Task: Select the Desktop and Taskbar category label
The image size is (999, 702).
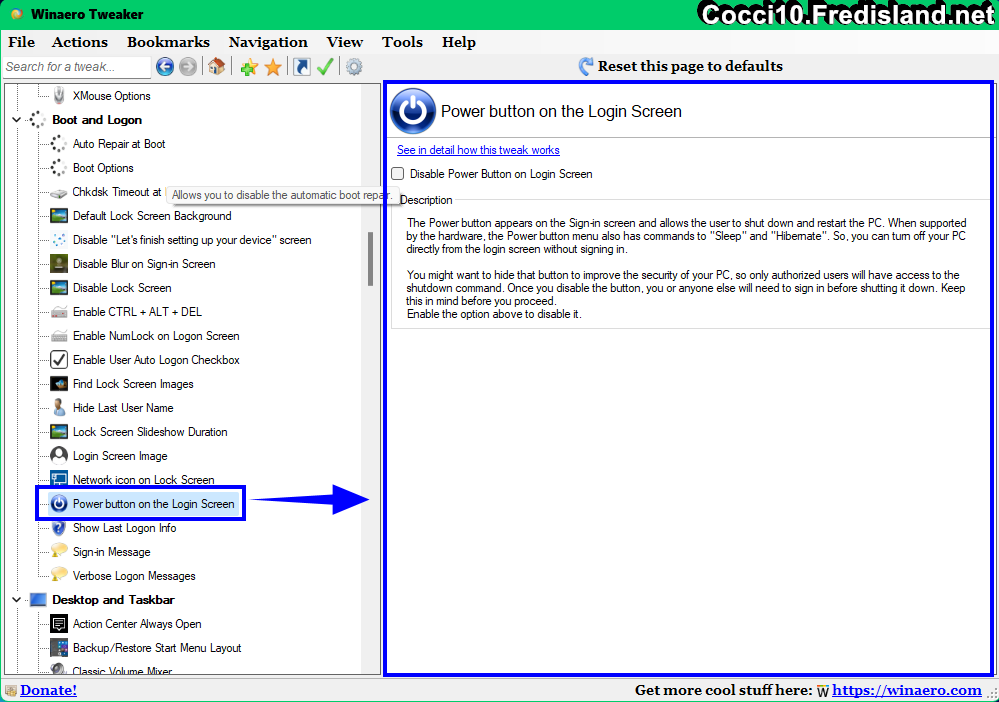Action: pyautogui.click(x=113, y=599)
